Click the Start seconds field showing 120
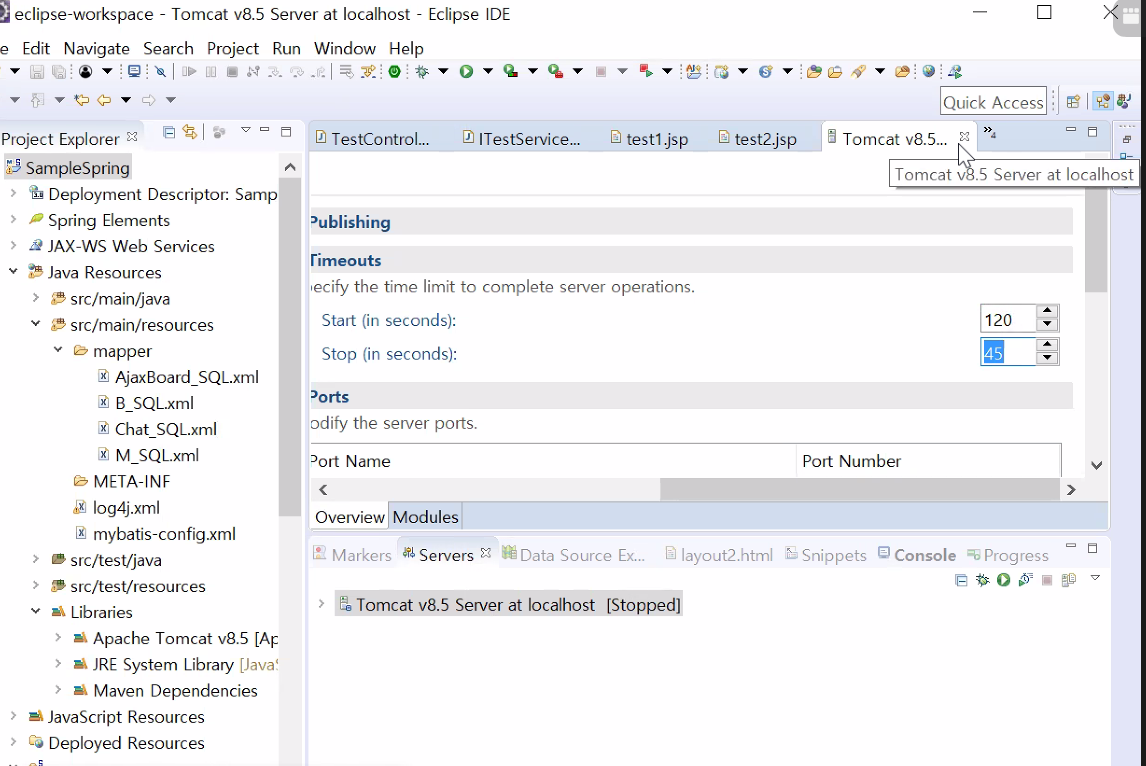The width and height of the screenshot is (1146, 766). tap(1008, 319)
